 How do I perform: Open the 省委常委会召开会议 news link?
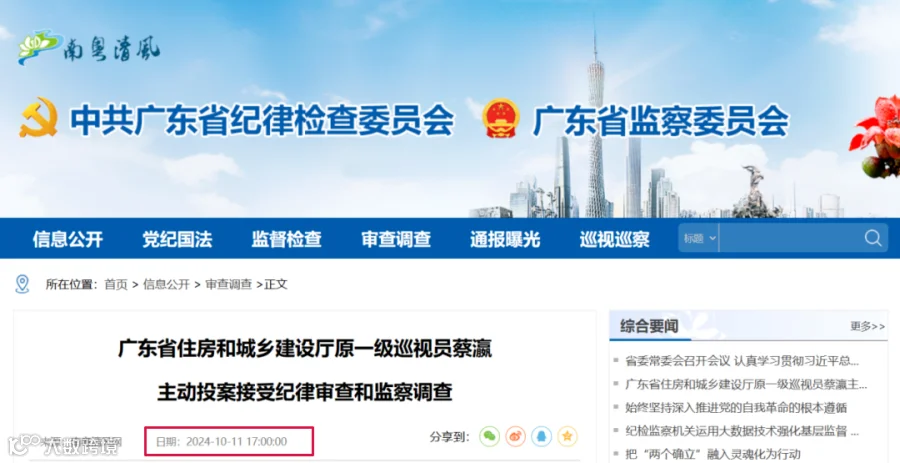[x=742, y=361]
